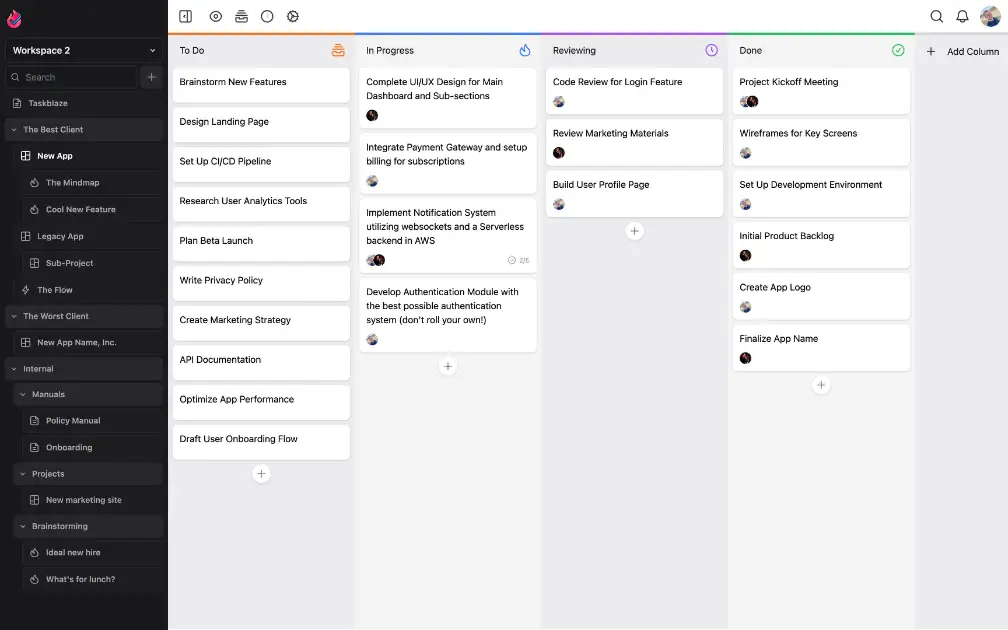Click the sidebar Search field
Viewport: 1008px width, 630px height.
70,77
